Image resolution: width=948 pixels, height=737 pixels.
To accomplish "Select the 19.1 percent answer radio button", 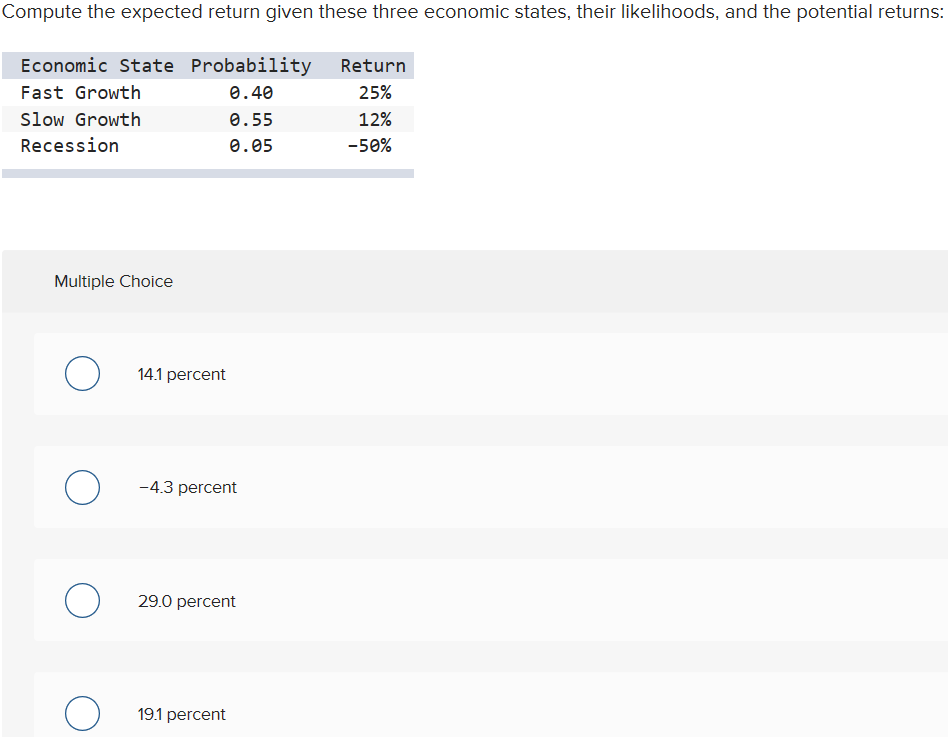I will click(x=82, y=713).
